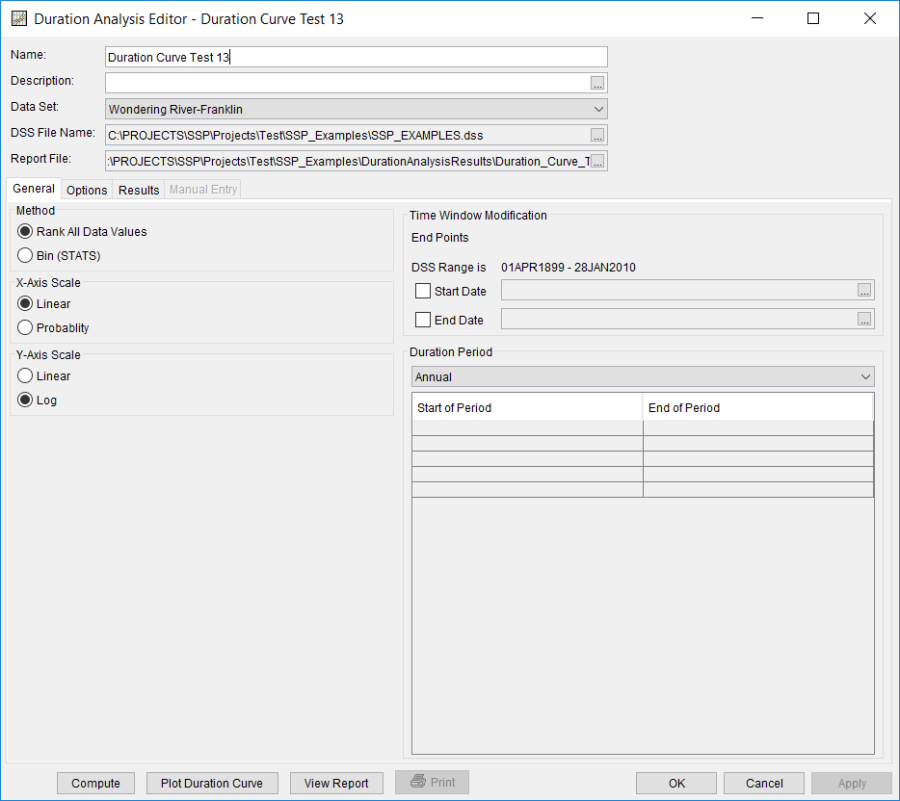
Task: Open End Date picker ellipsis button
Action: 864,319
